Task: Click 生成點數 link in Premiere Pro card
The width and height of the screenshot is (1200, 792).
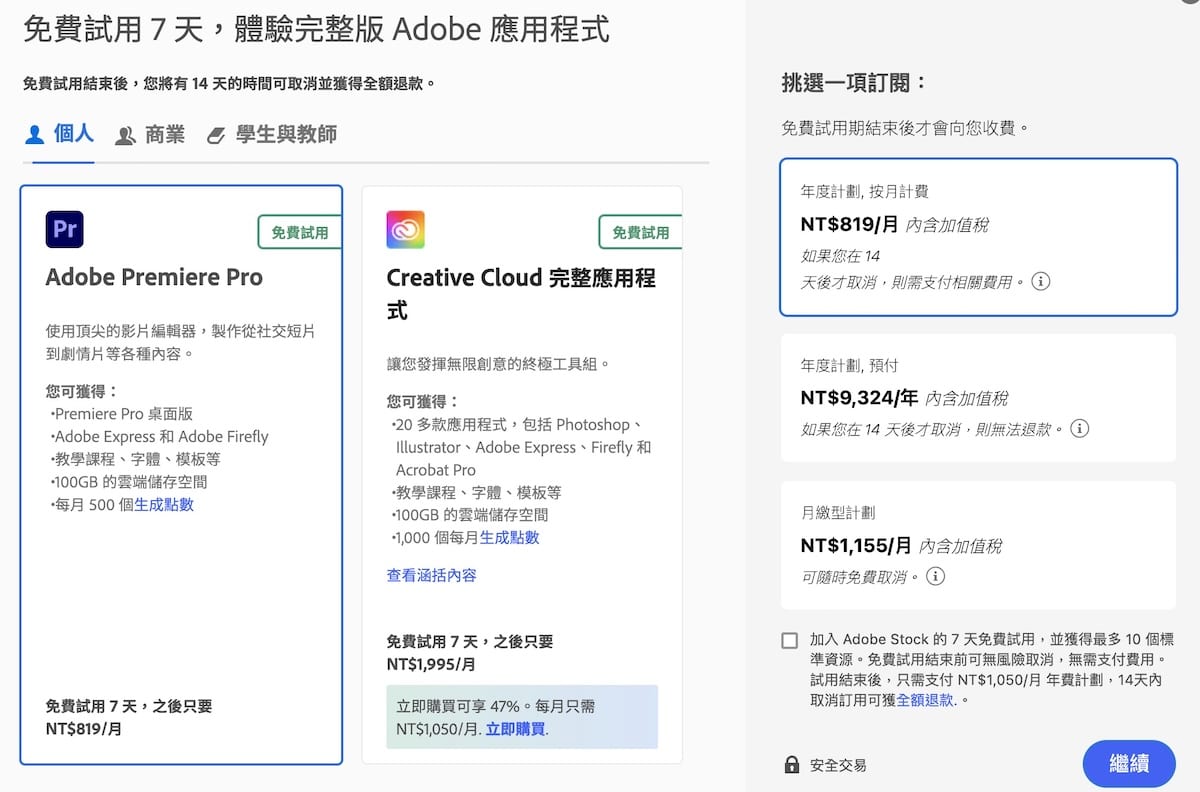Action: click(x=164, y=504)
